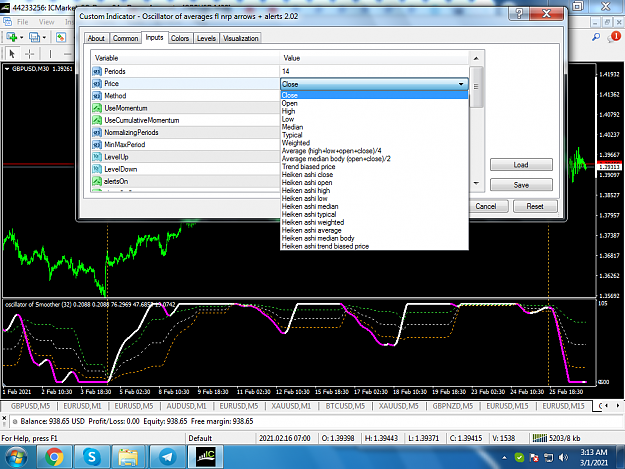Select the UseCumulativeMomentum variable row

[x=186, y=120]
